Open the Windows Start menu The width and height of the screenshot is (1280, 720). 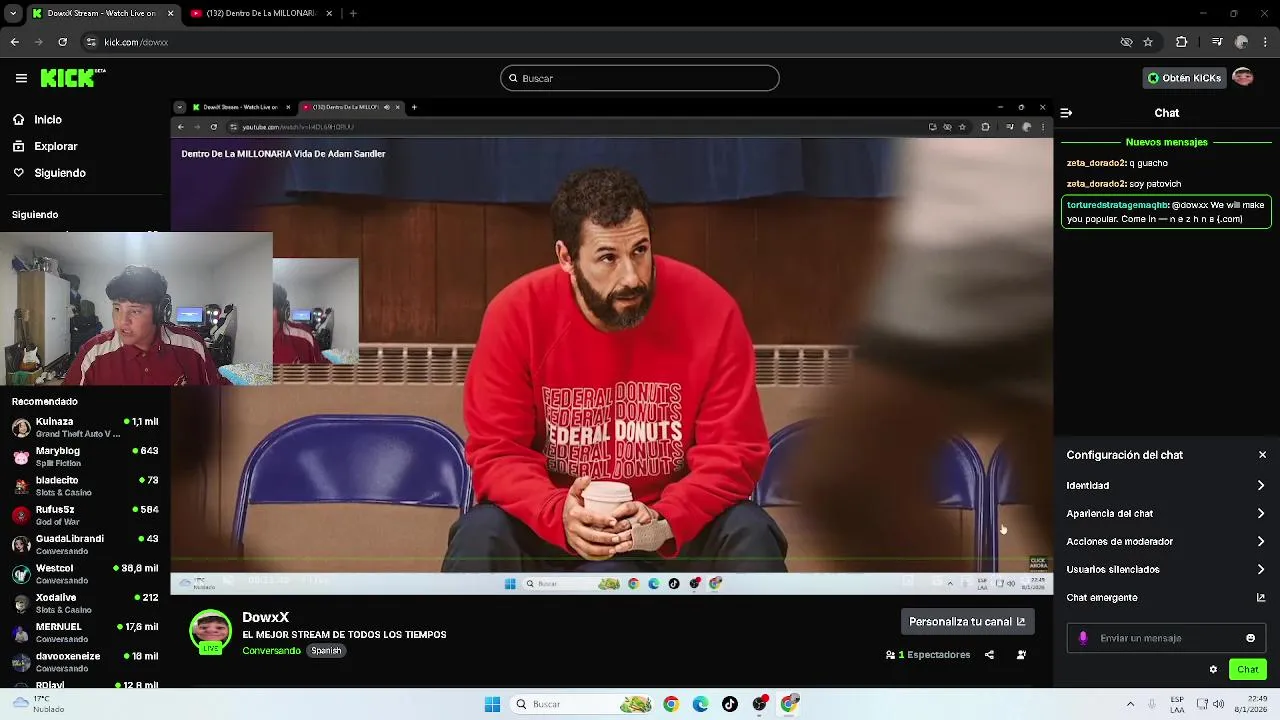492,704
